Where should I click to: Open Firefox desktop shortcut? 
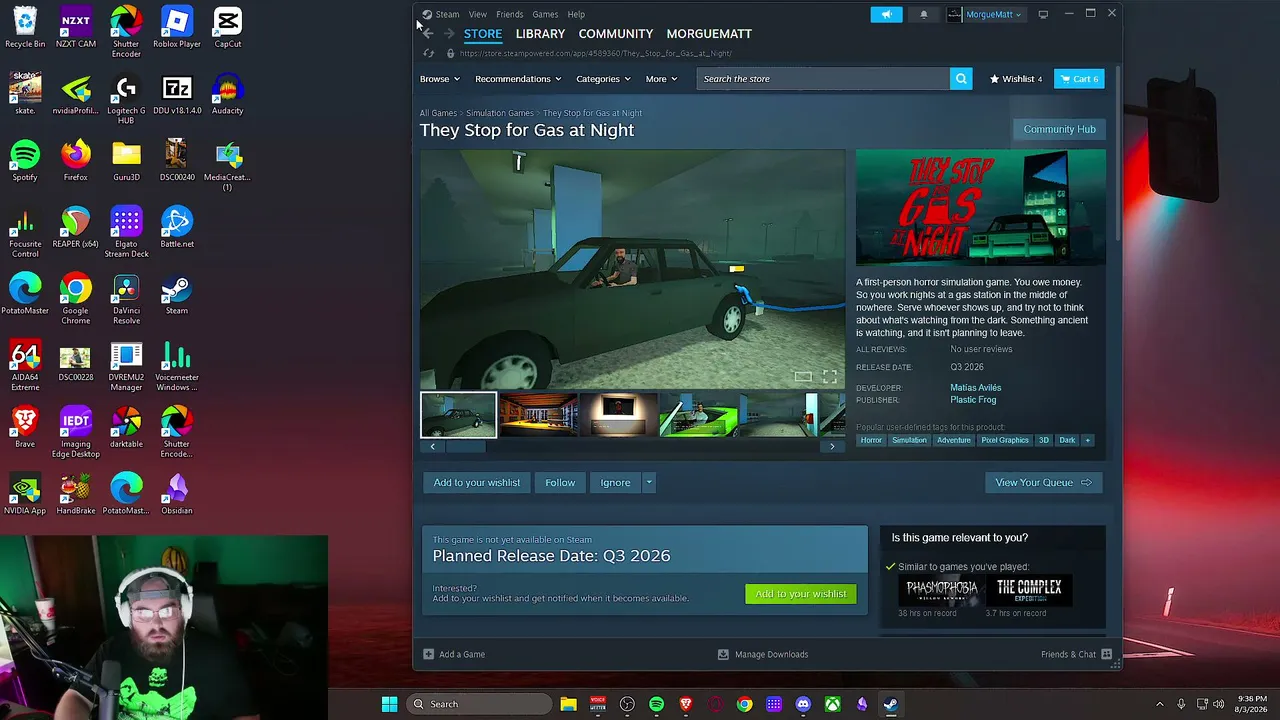pyautogui.click(x=75, y=161)
